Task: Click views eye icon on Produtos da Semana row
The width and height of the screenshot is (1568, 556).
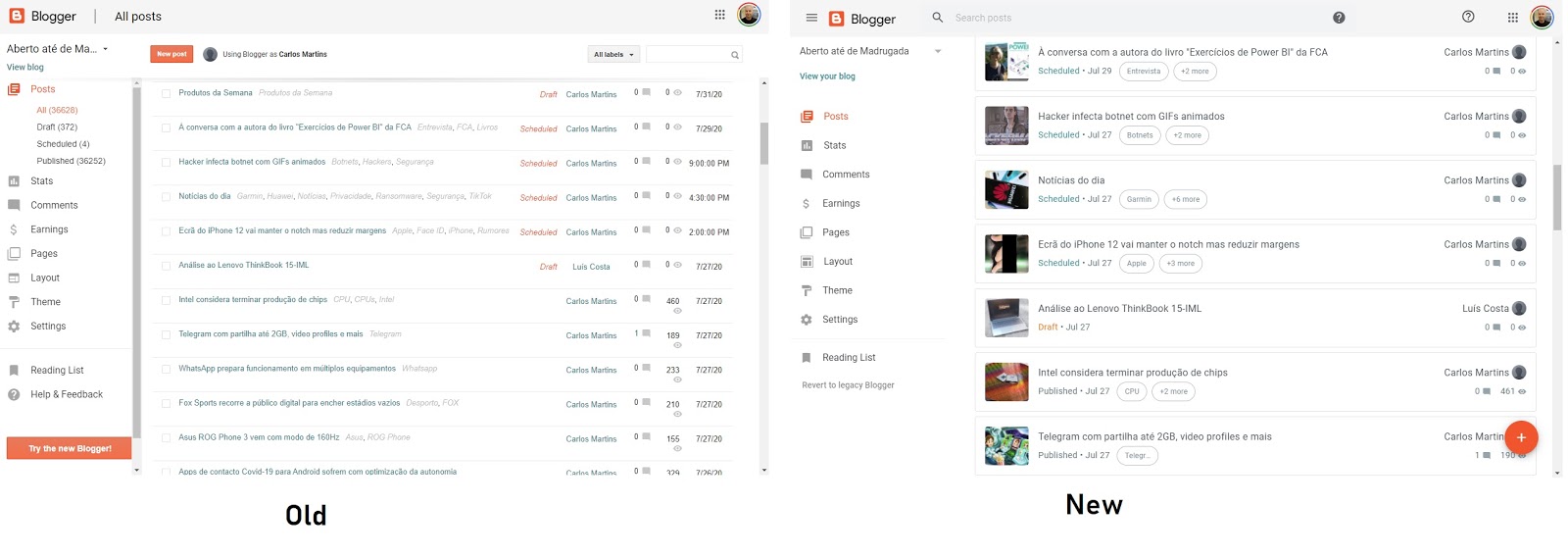Action: [x=677, y=92]
